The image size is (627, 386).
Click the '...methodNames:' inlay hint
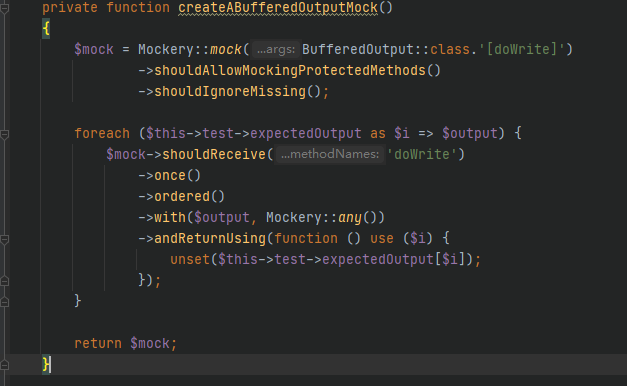[x=330, y=154]
